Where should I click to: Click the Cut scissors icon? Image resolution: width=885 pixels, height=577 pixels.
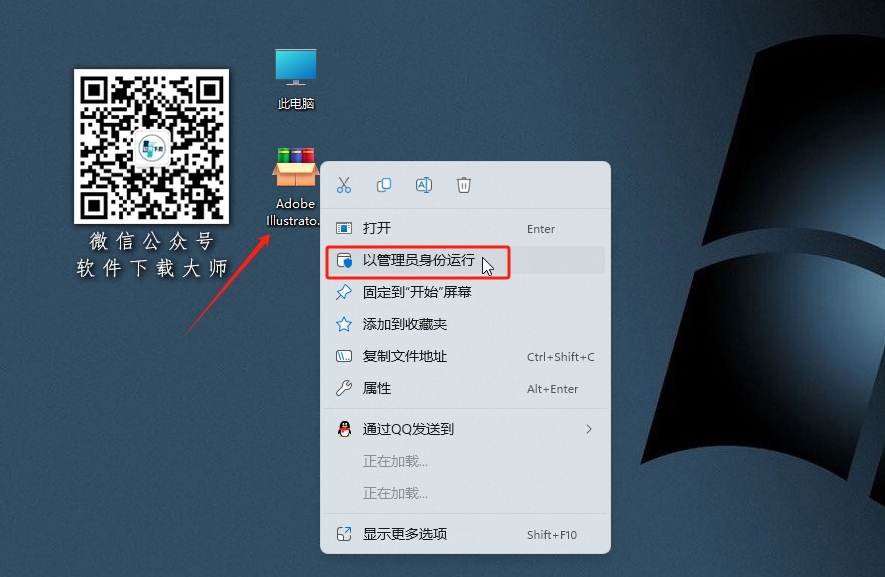[x=344, y=185]
